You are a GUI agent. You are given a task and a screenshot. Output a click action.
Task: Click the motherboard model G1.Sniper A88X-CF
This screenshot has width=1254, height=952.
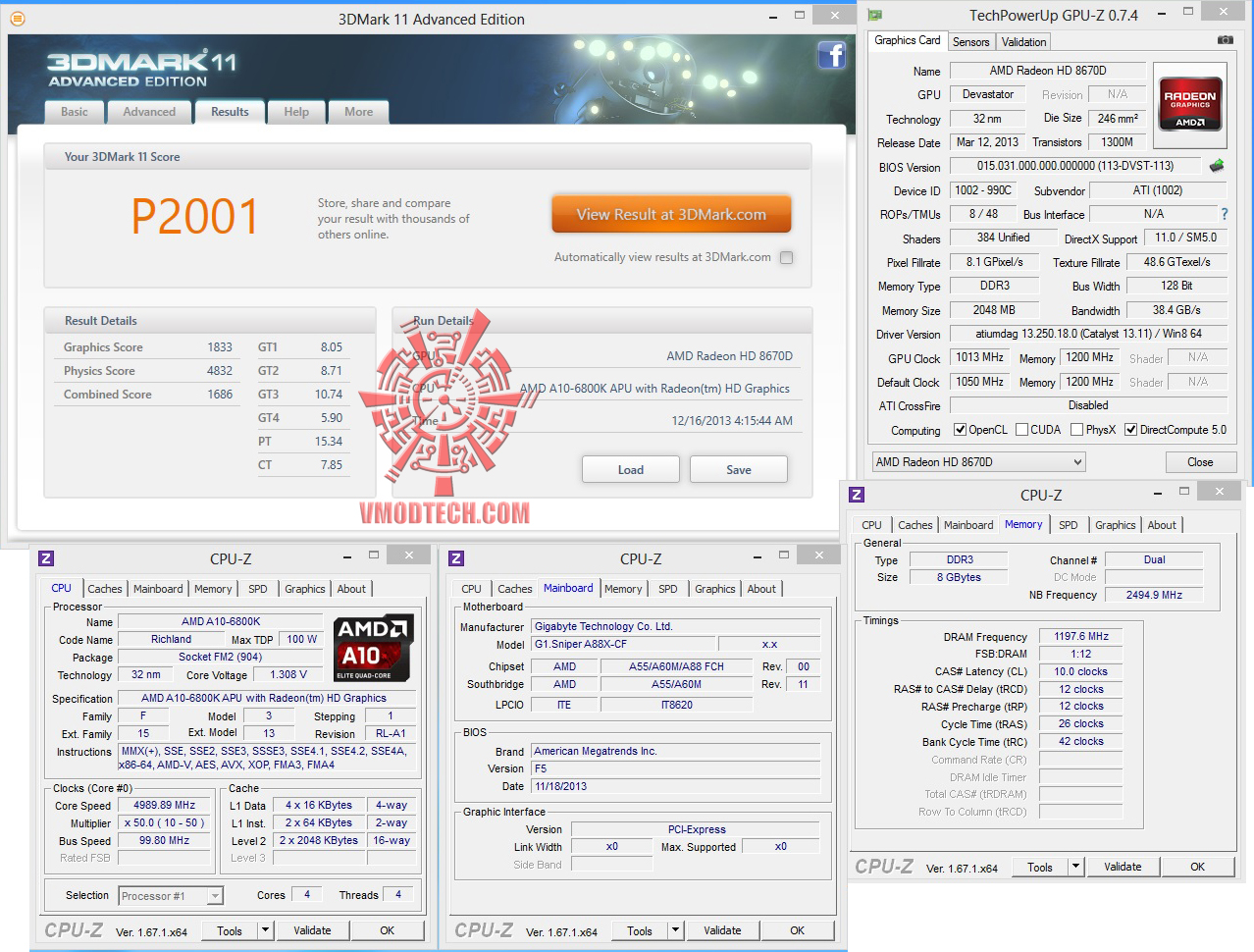[622, 644]
